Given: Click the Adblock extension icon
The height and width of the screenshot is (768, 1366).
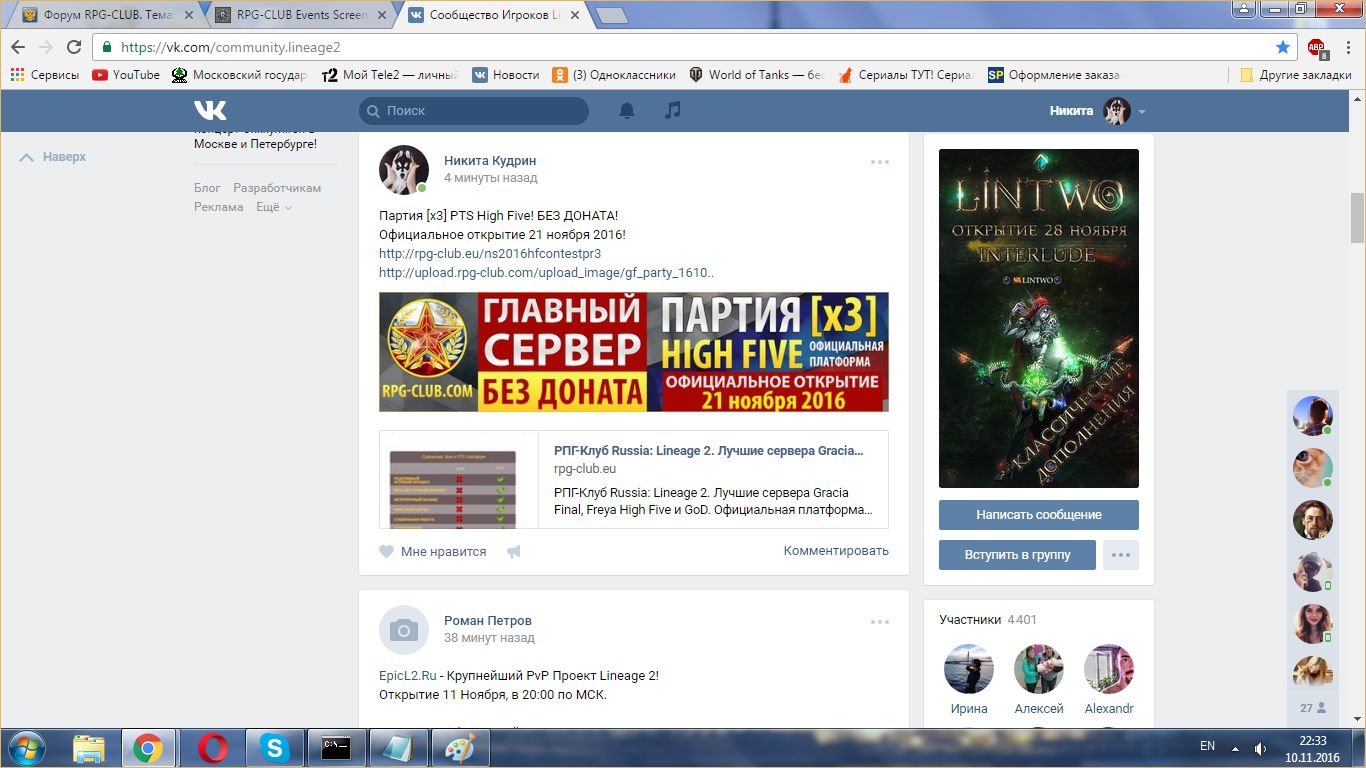Looking at the screenshot, I should click(1317, 47).
